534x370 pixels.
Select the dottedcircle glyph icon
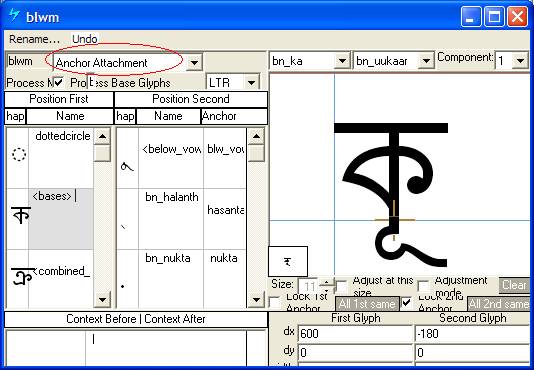(19, 154)
